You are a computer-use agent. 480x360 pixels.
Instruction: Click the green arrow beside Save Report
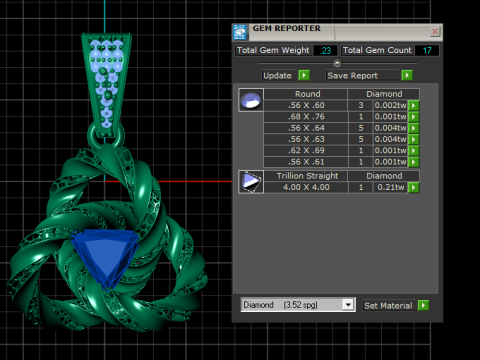407,75
